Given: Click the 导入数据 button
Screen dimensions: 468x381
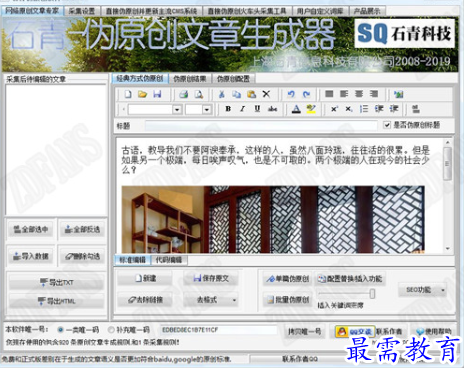Looking at the screenshot, I should tap(30, 256).
